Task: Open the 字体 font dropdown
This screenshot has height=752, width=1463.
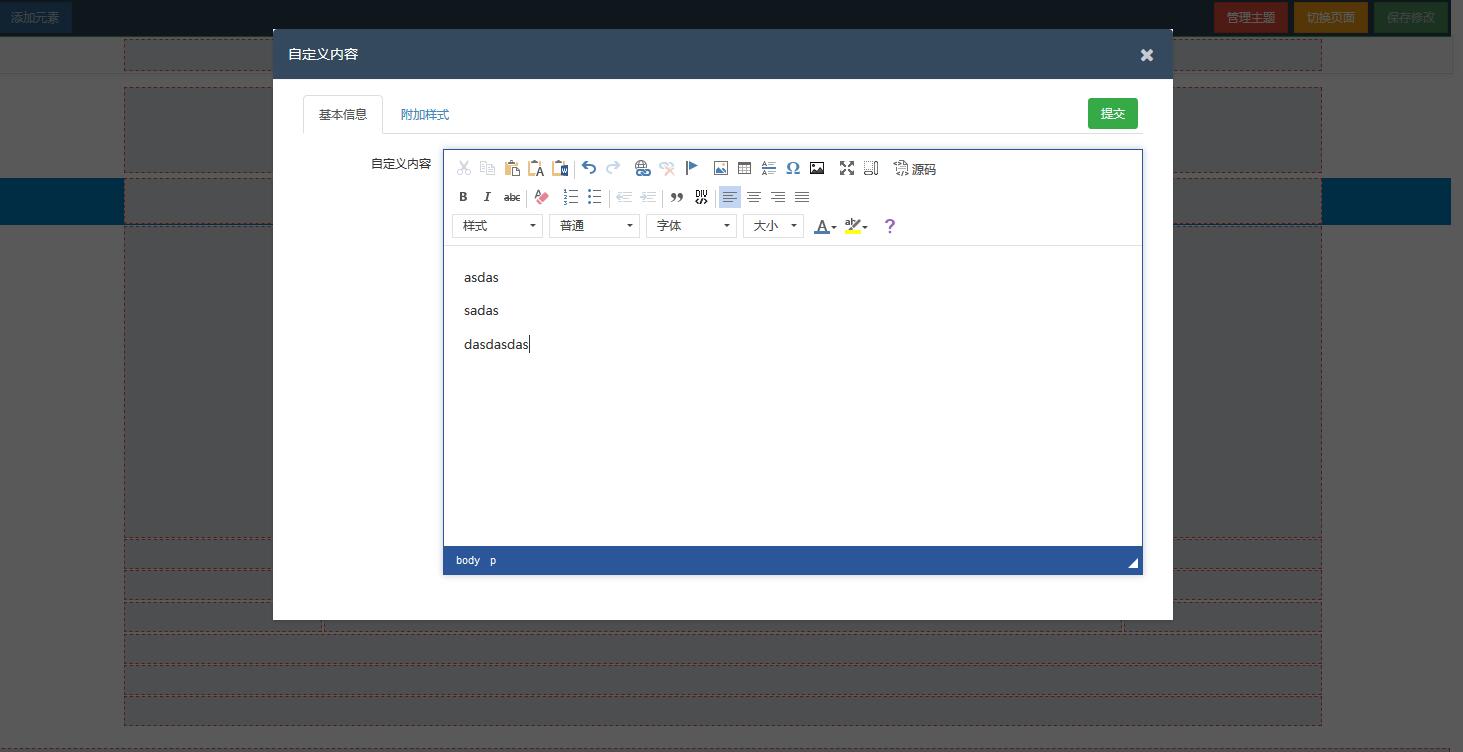Action: point(691,226)
